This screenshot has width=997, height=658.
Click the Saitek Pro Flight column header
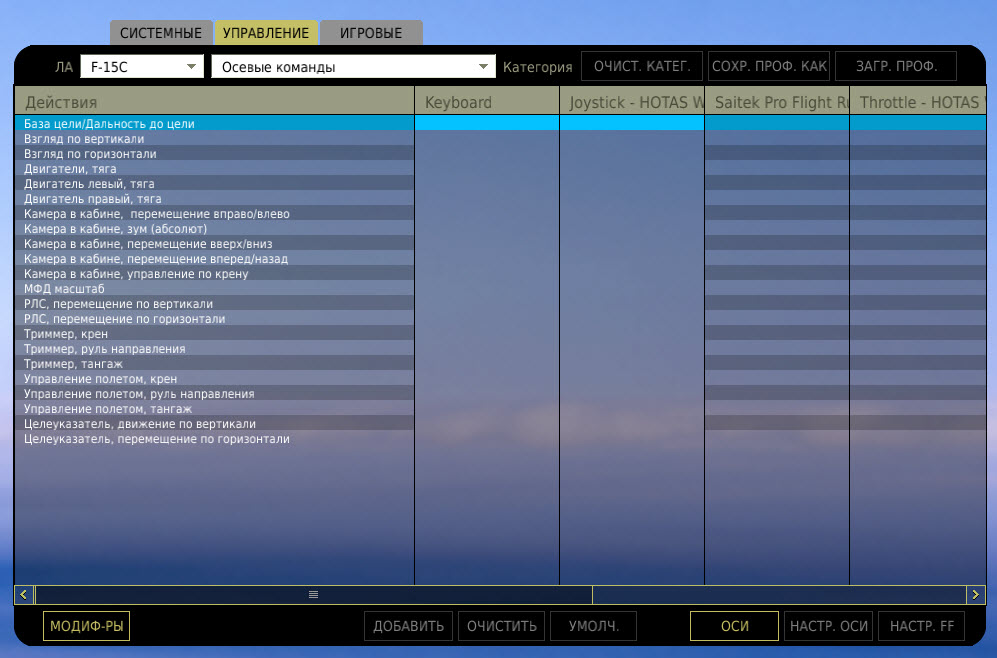pyautogui.click(x=777, y=102)
